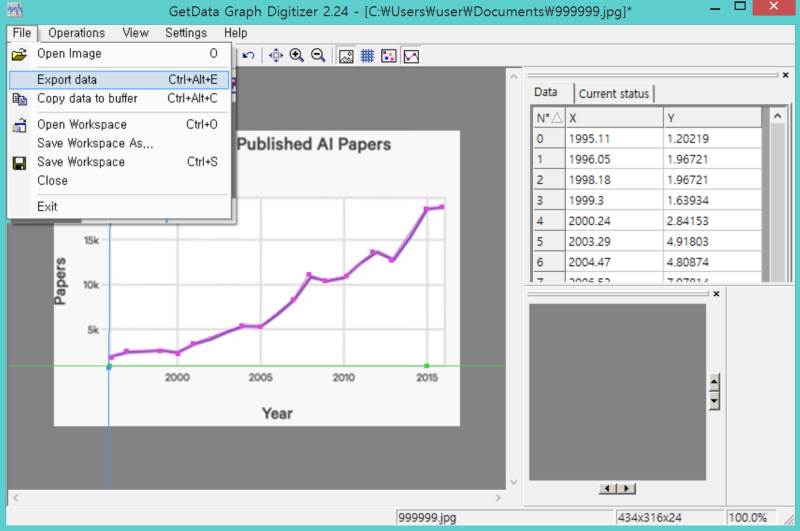Click the image vertical scrollbar down arrow
The image size is (800, 531).
pos(514,482)
